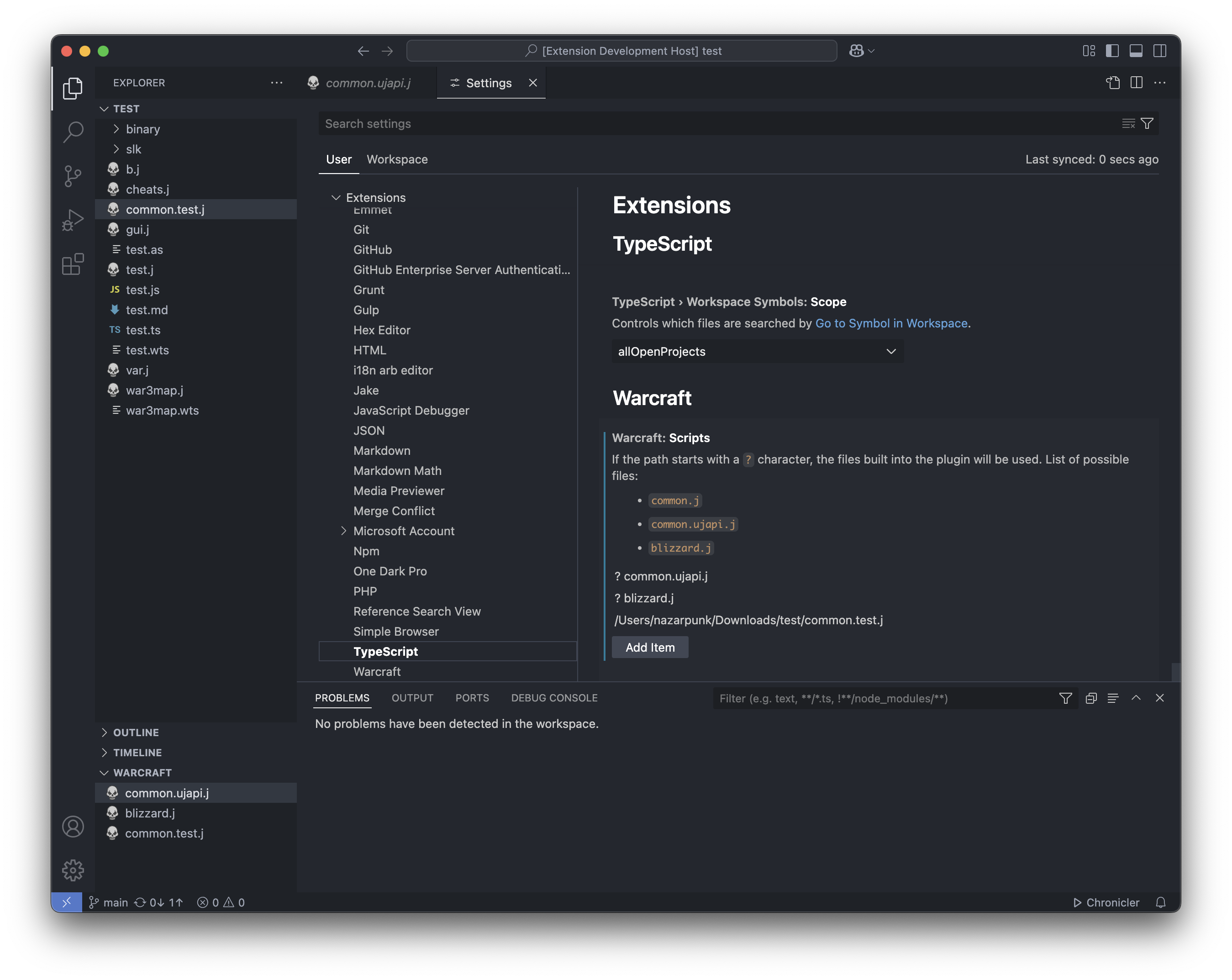Image resolution: width=1232 pixels, height=980 pixels.
Task: Open the Accounts icon
Action: 73,826
